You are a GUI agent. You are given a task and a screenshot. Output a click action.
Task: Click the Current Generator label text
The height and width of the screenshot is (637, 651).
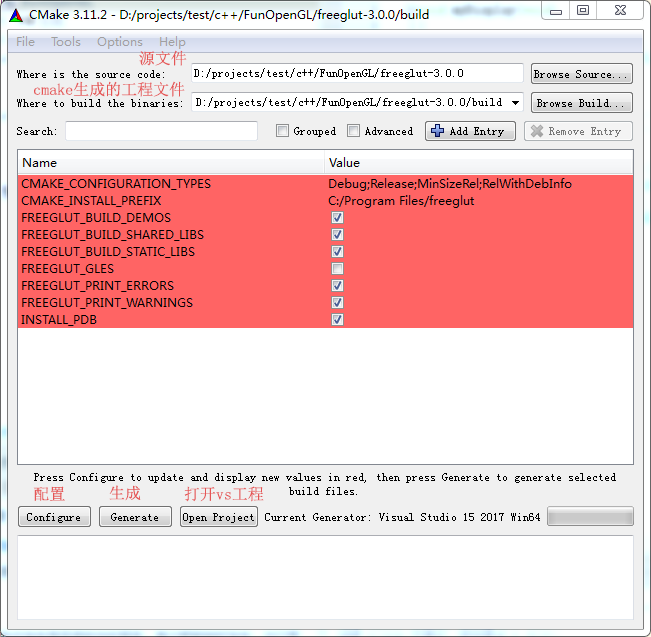click(x=402, y=517)
